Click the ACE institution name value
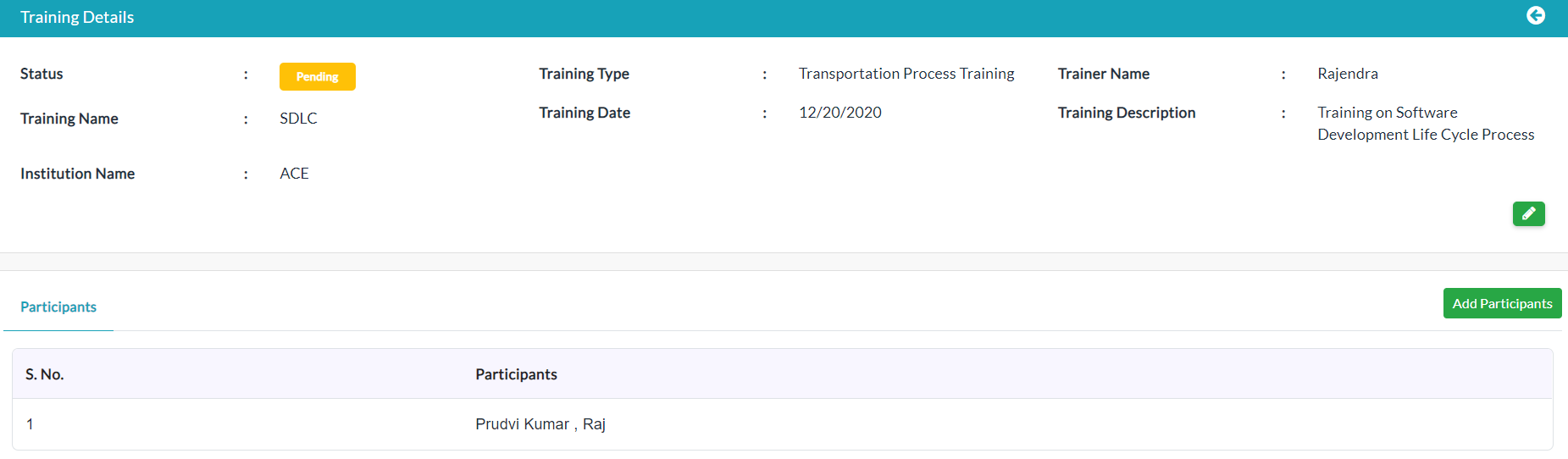Screen dimensions: 1568x459 pos(294,174)
